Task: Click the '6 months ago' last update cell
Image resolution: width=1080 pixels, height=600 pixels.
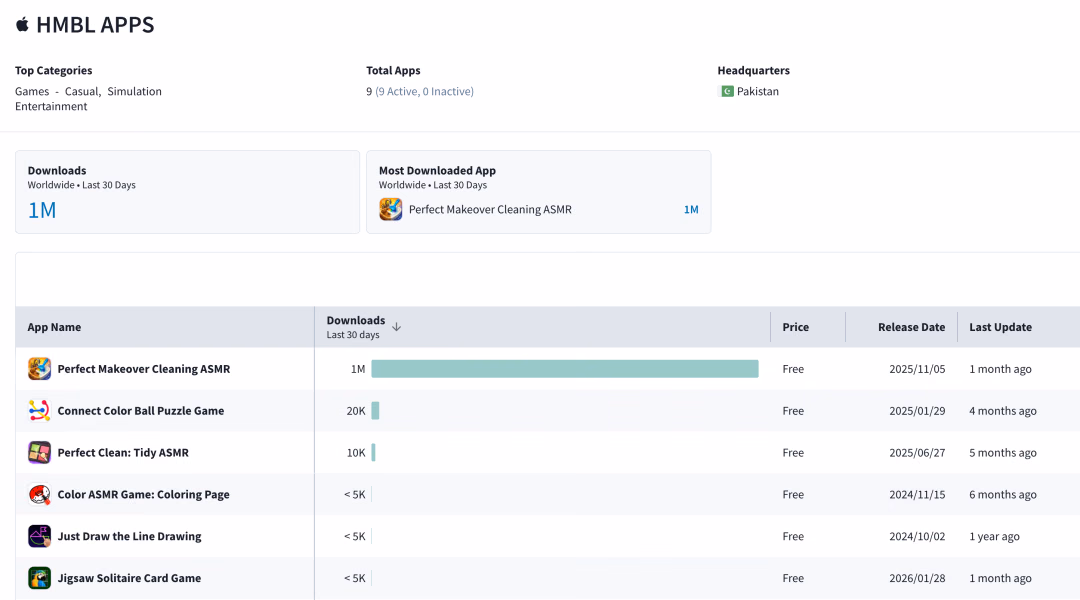Action: (x=1003, y=494)
